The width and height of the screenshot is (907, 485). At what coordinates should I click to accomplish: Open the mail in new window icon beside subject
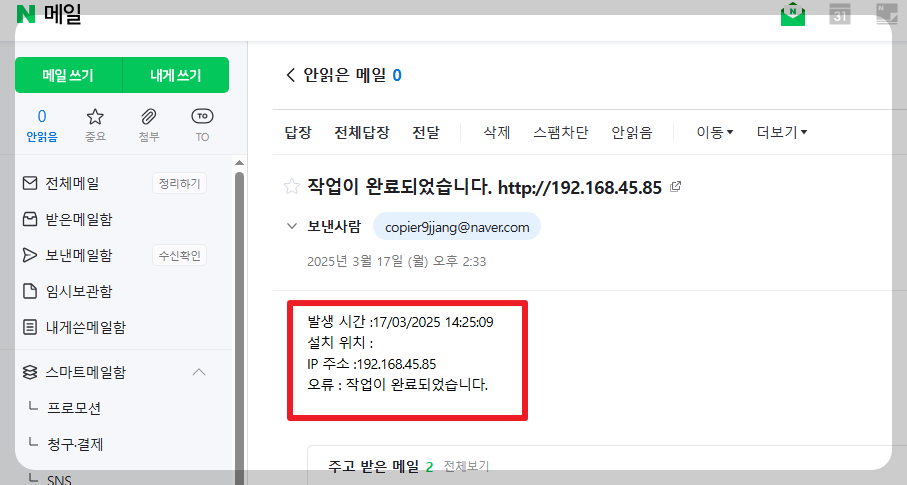pyautogui.click(x=675, y=186)
